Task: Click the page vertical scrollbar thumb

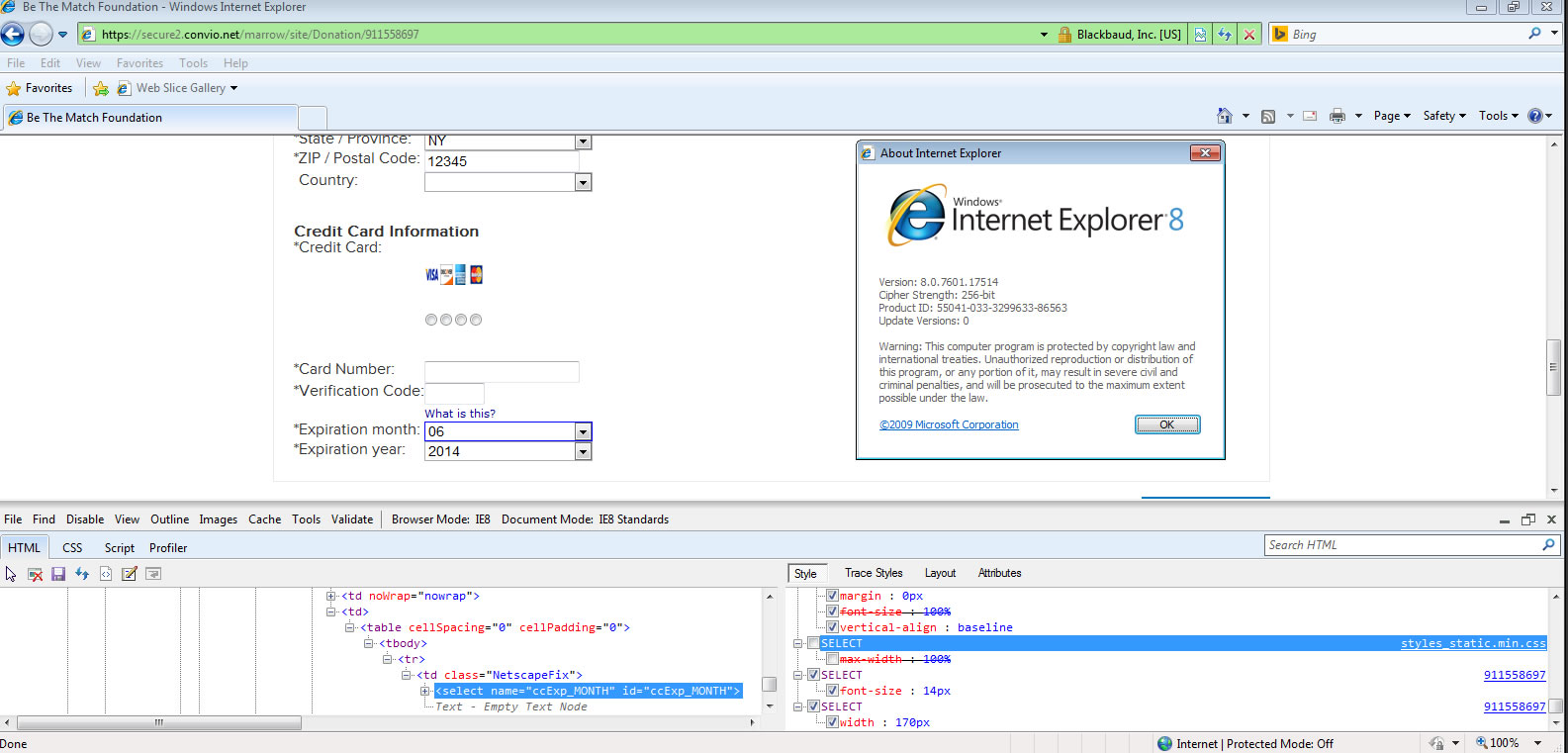Action: 1553,367
